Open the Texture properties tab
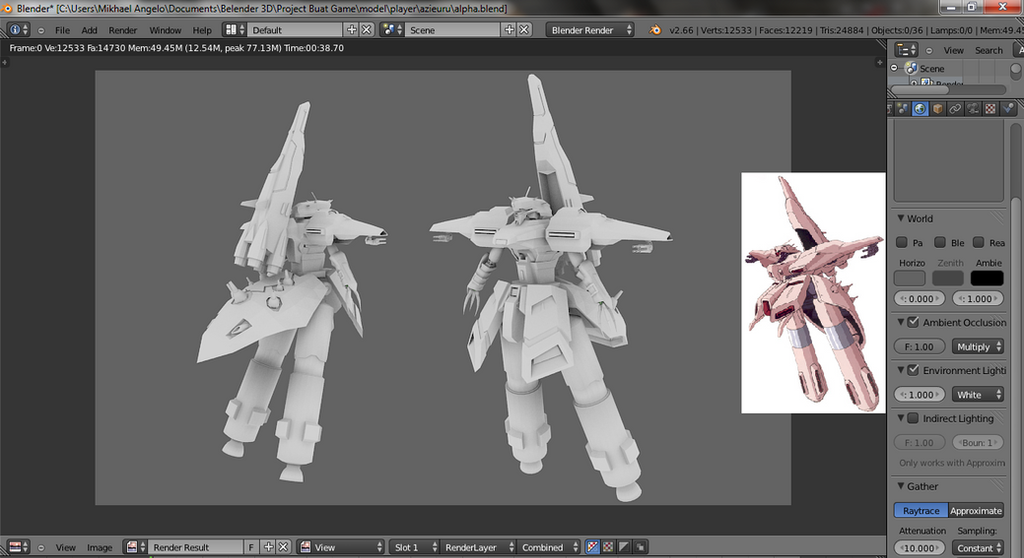 (x=991, y=108)
